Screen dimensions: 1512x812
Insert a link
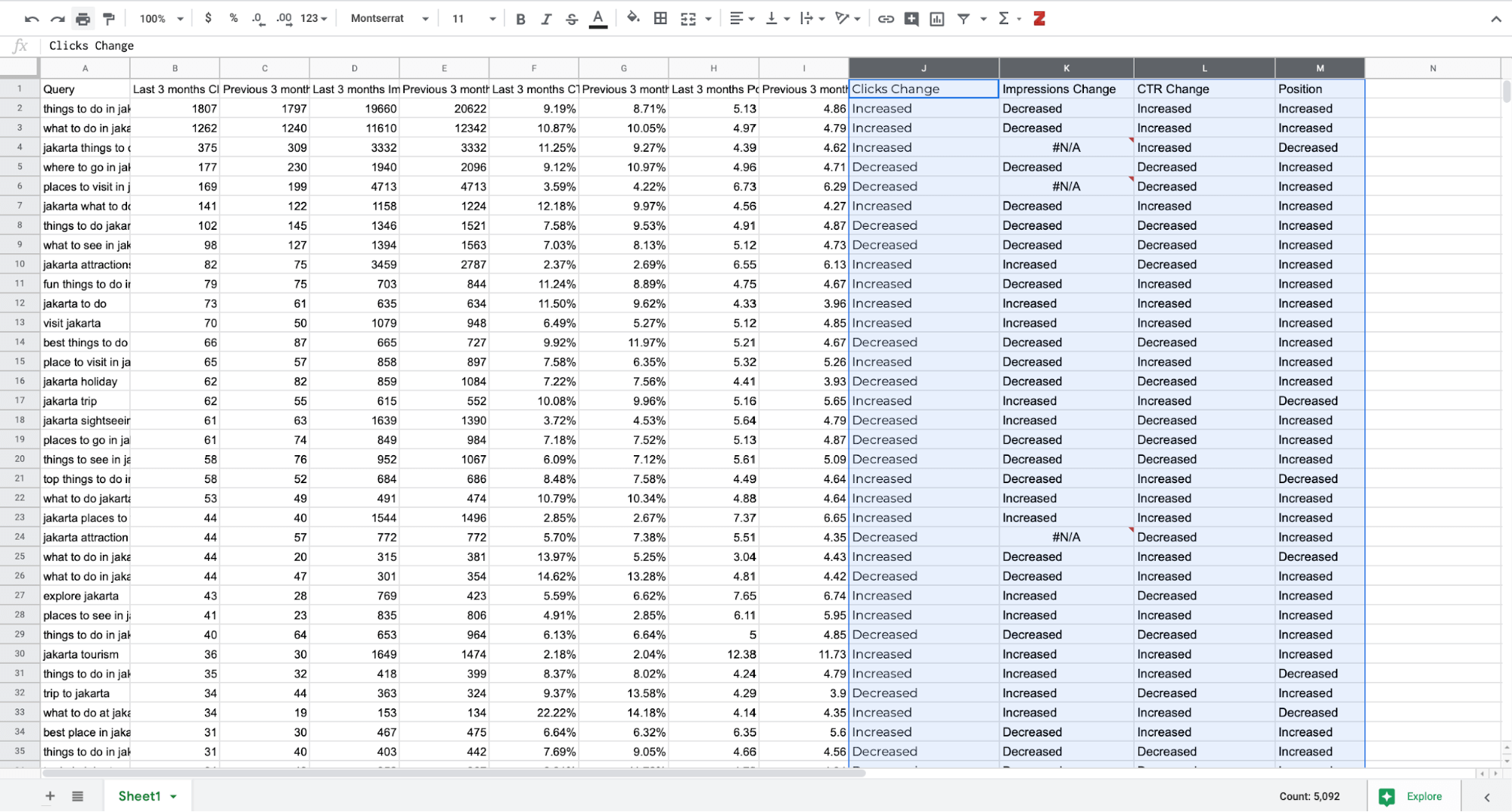(x=886, y=18)
